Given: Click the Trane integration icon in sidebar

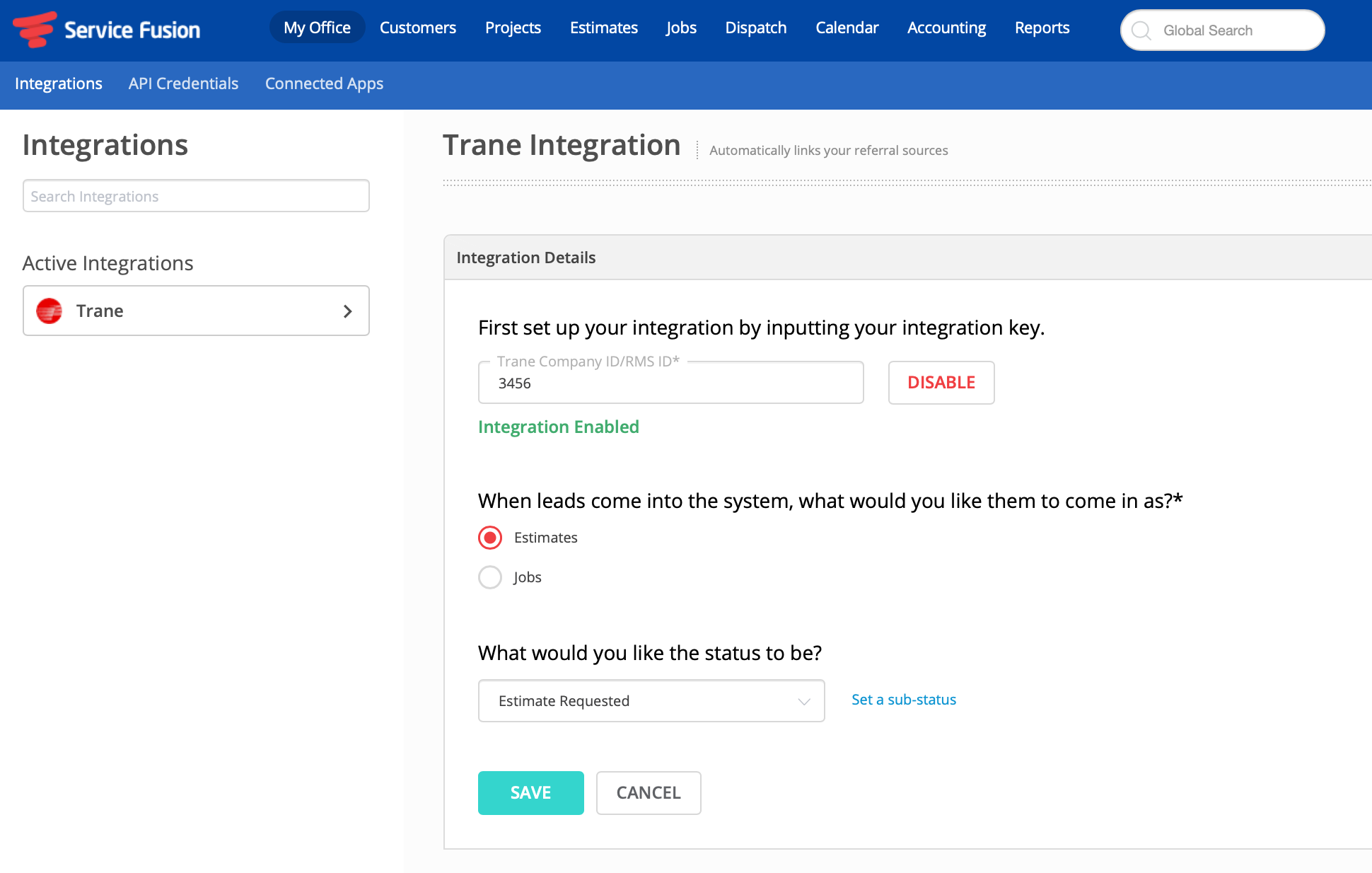Looking at the screenshot, I should coord(50,311).
